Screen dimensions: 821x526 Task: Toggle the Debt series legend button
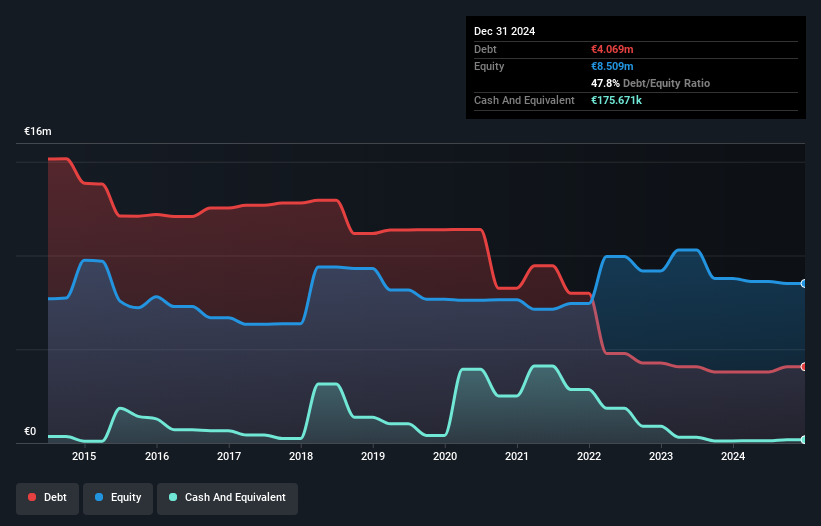(48, 498)
